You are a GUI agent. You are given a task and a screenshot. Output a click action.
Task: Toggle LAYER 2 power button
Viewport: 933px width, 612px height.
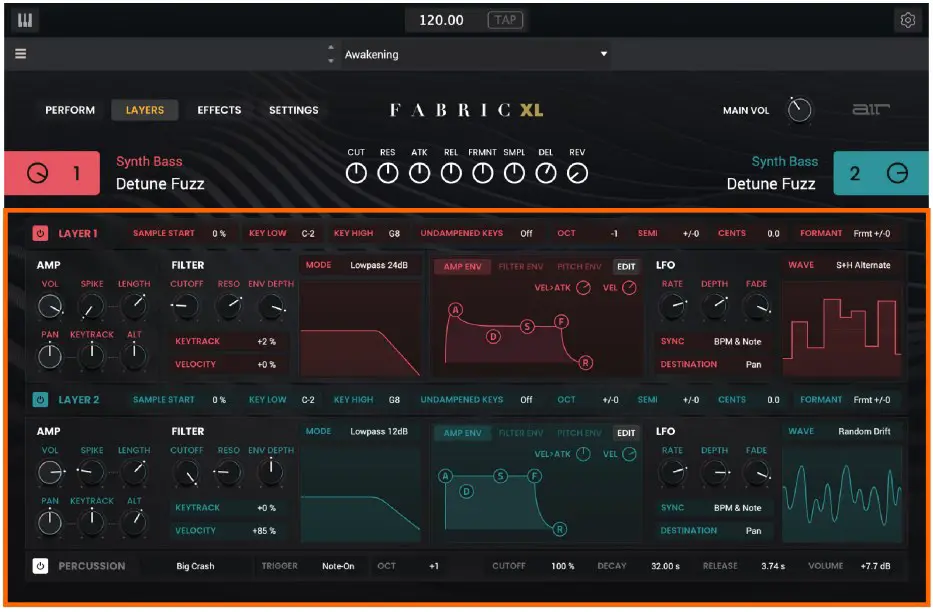click(x=40, y=400)
